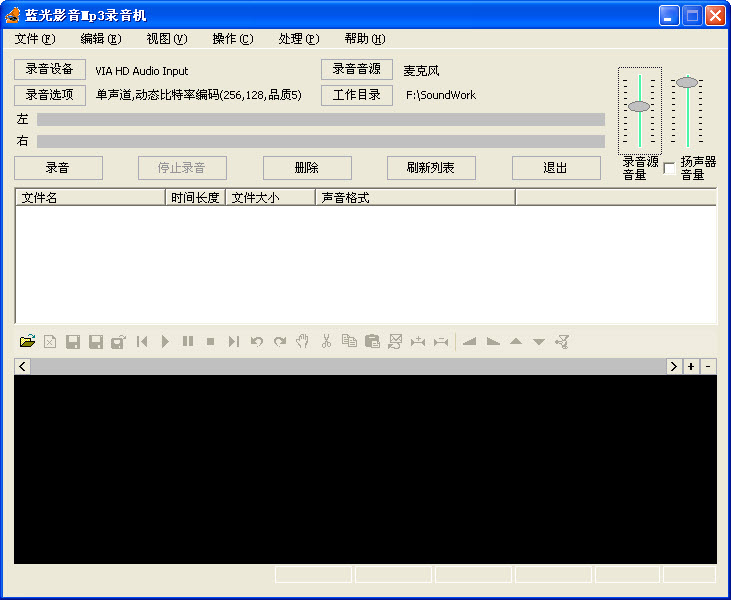Toggle the checkbox beside 扬声器音量
This screenshot has width=731, height=600.
(669, 168)
